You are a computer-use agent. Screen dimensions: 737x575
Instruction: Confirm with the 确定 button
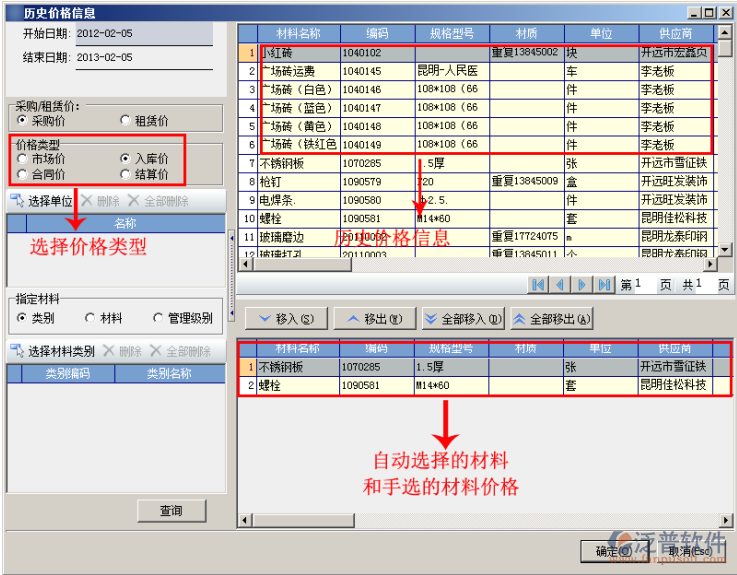point(612,550)
